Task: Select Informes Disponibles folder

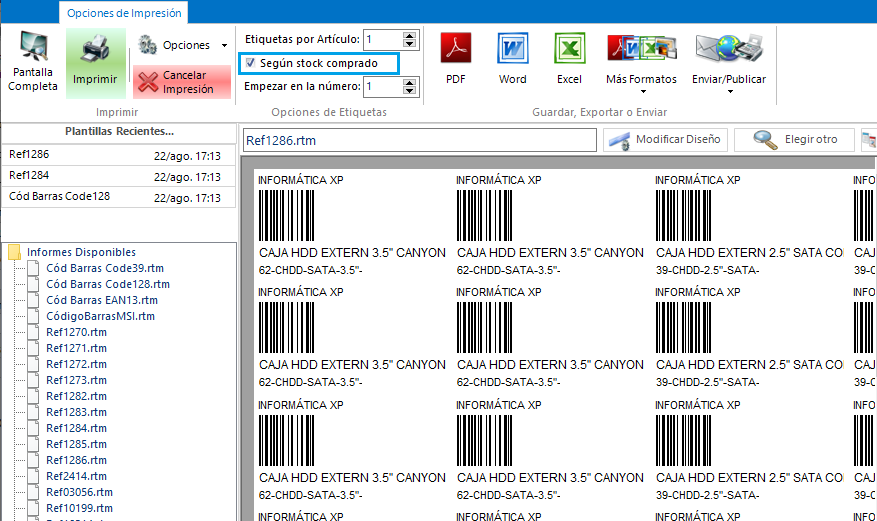Action: coord(81,252)
